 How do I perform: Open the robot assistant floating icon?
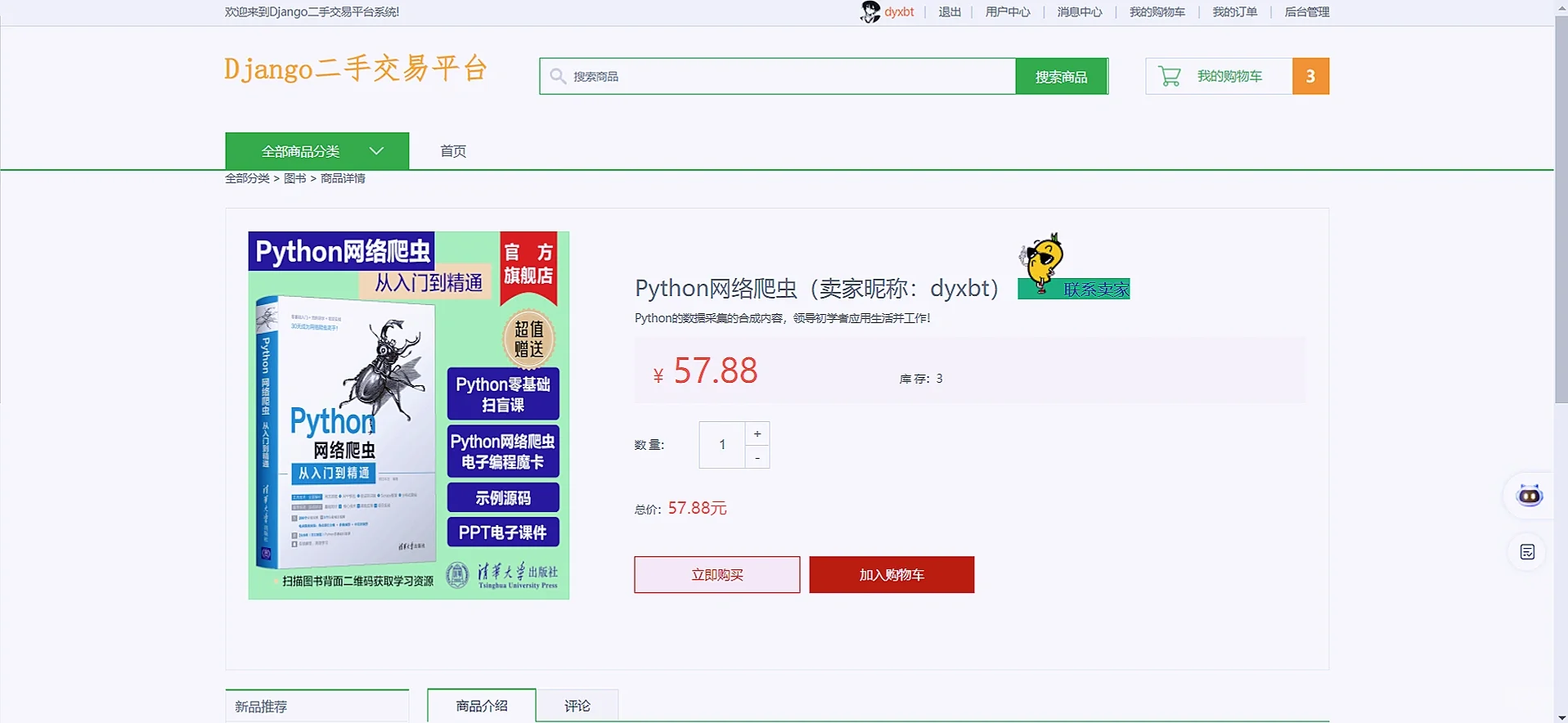click(x=1529, y=496)
